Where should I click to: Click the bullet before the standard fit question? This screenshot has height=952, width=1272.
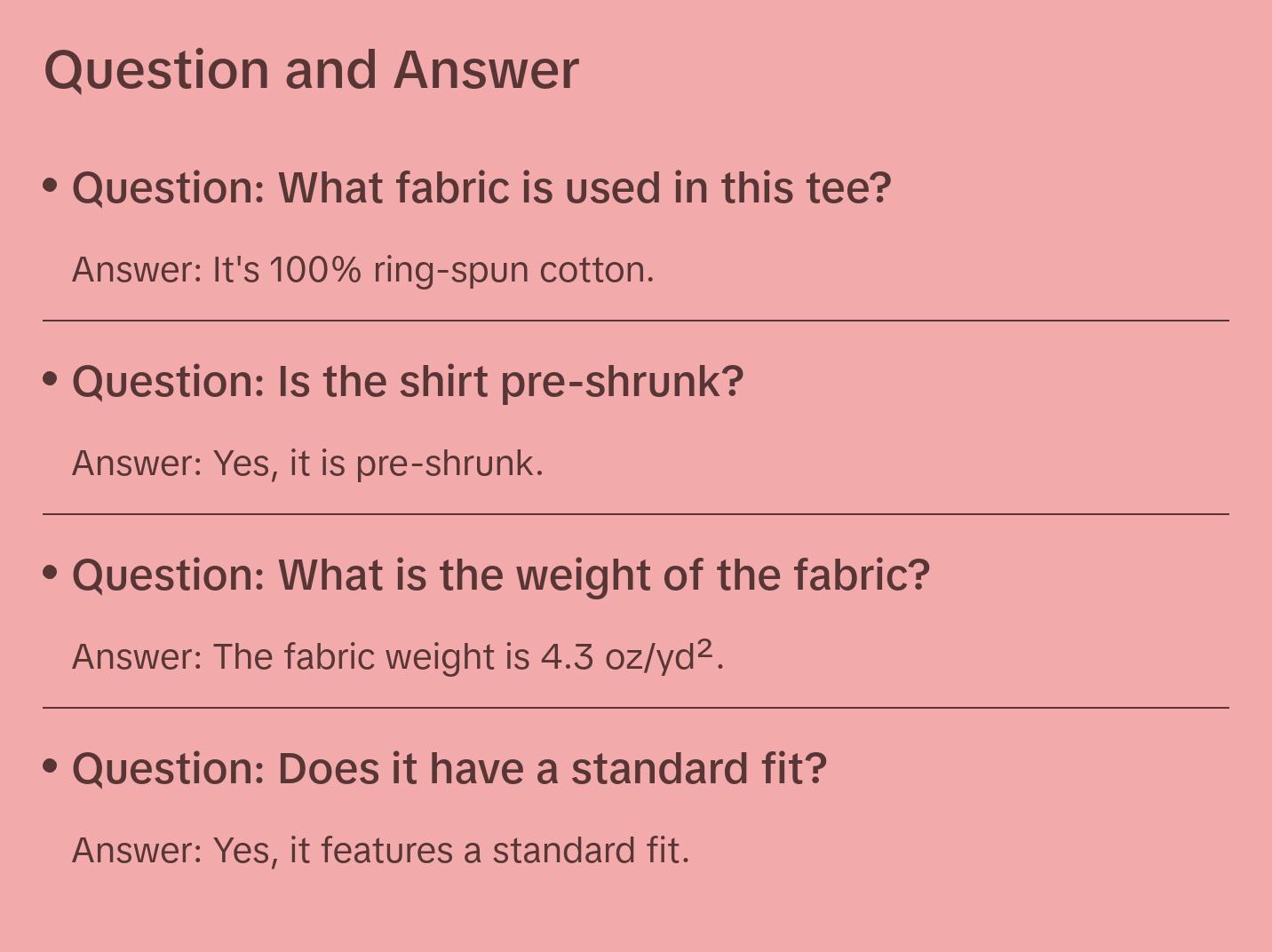click(x=50, y=766)
